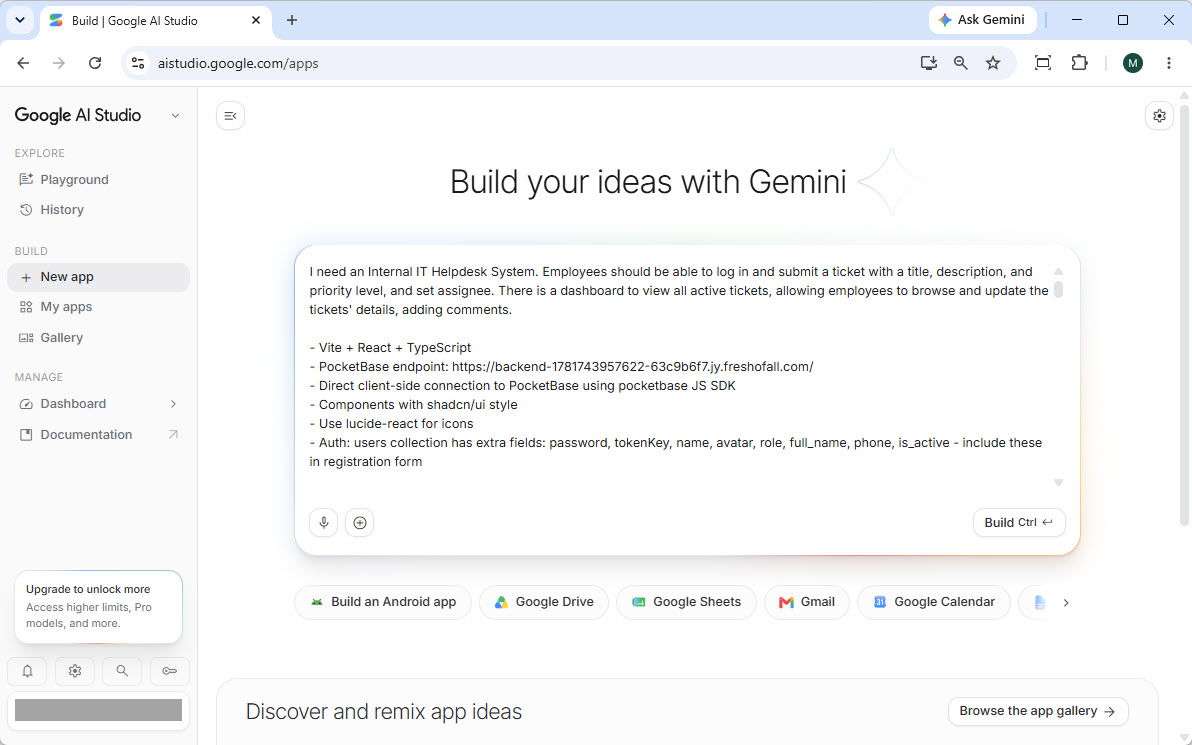Image resolution: width=1192 pixels, height=745 pixels.
Task: Open Gallery in the sidebar
Action: point(98,338)
